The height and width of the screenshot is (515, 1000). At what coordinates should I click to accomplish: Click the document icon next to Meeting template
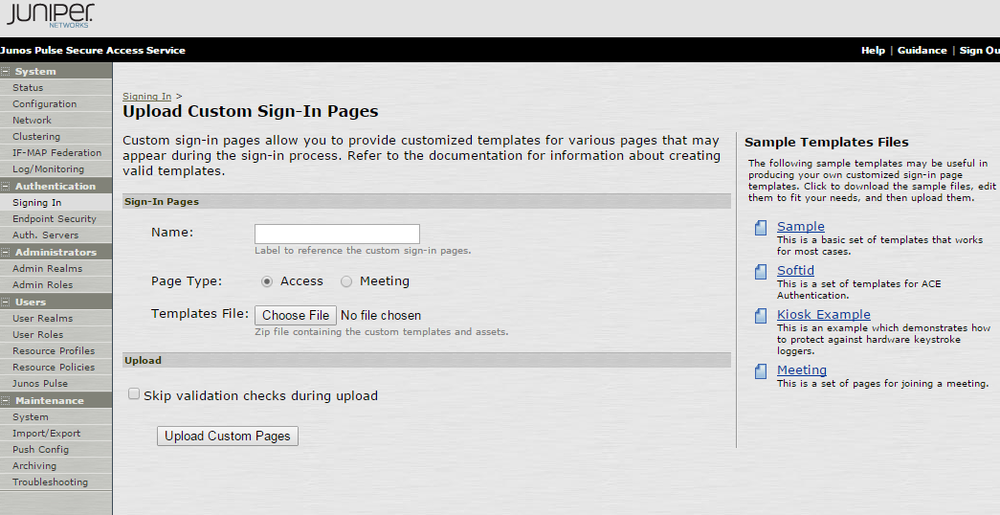click(x=761, y=372)
